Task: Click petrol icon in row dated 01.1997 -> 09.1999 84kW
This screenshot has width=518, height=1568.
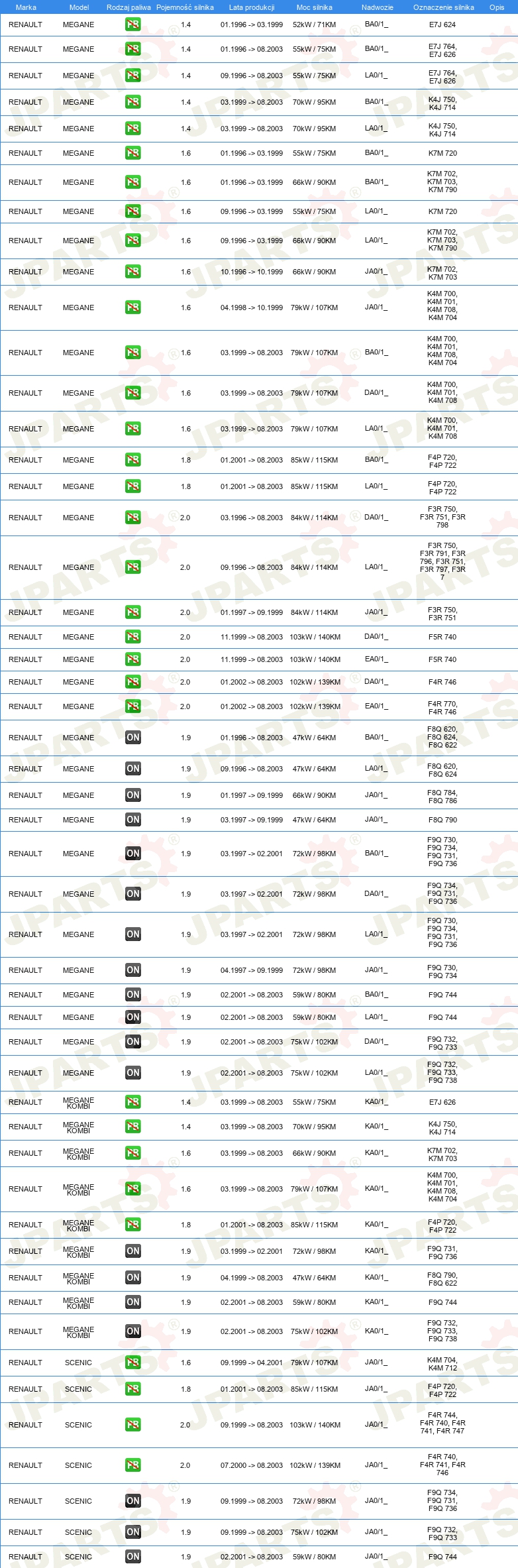Action: coord(132,612)
